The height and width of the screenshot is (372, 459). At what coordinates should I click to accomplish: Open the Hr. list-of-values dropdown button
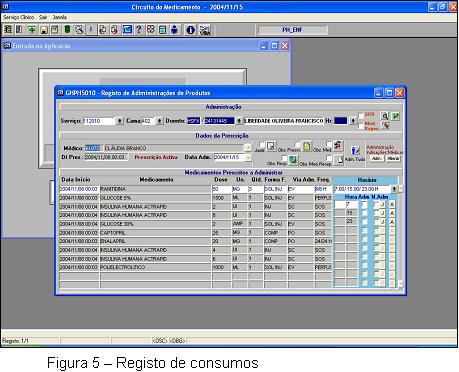point(353,121)
